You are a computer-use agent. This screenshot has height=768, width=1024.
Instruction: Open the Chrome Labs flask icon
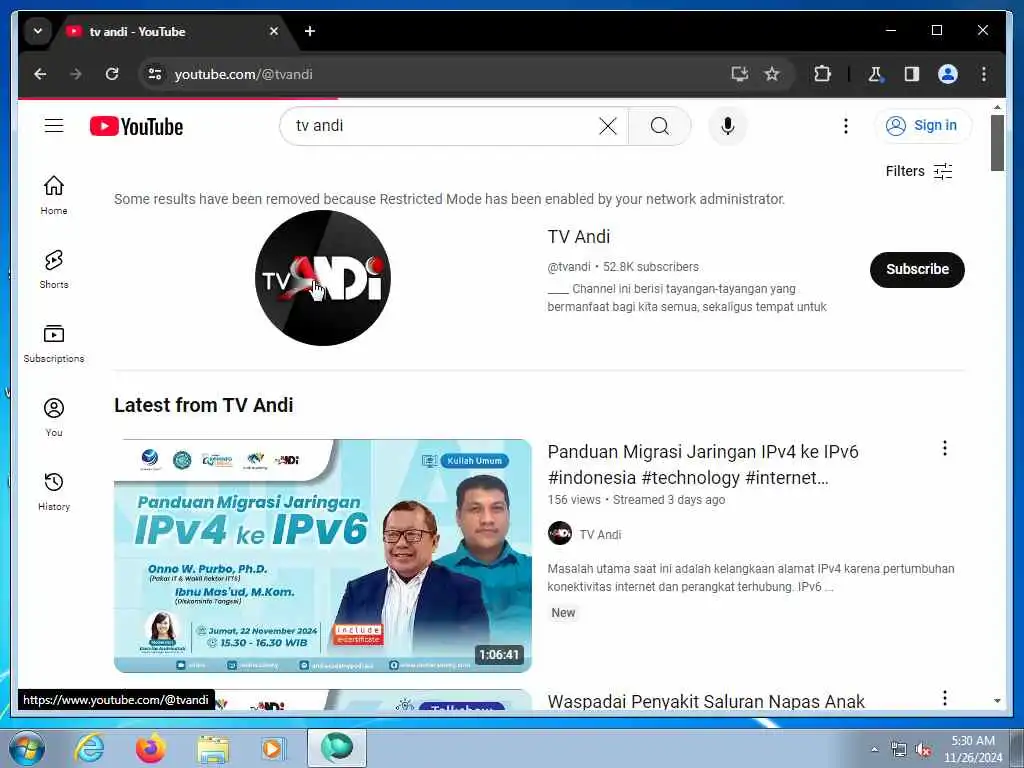tap(875, 74)
